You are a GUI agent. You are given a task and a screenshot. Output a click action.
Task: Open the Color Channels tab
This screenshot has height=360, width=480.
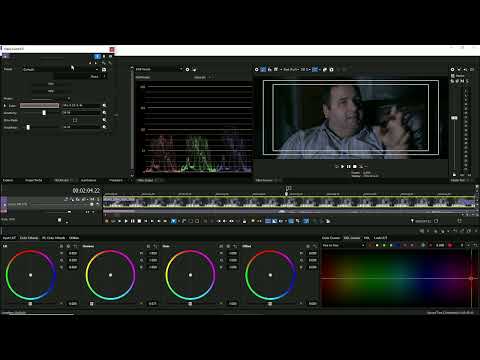coord(53,238)
